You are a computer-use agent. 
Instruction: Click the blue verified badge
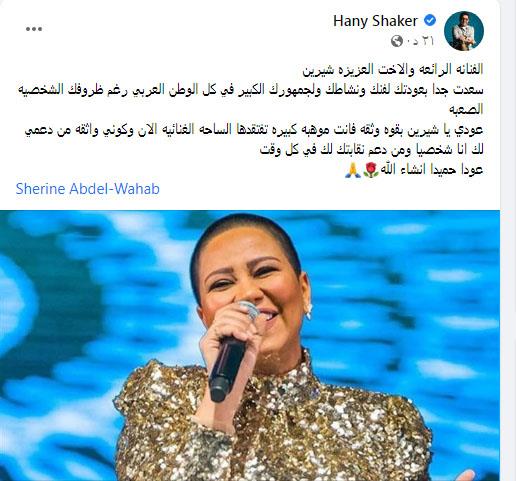pos(430,21)
